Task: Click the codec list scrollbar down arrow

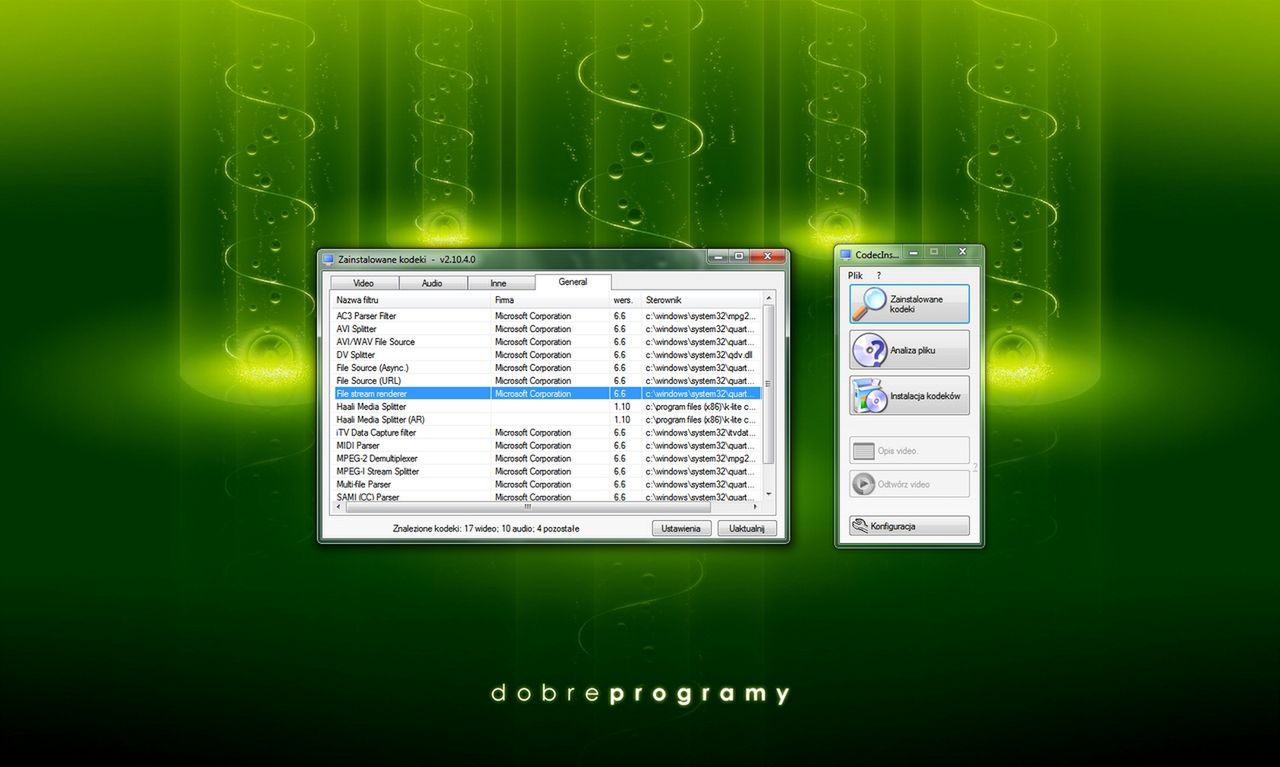Action: [x=769, y=494]
